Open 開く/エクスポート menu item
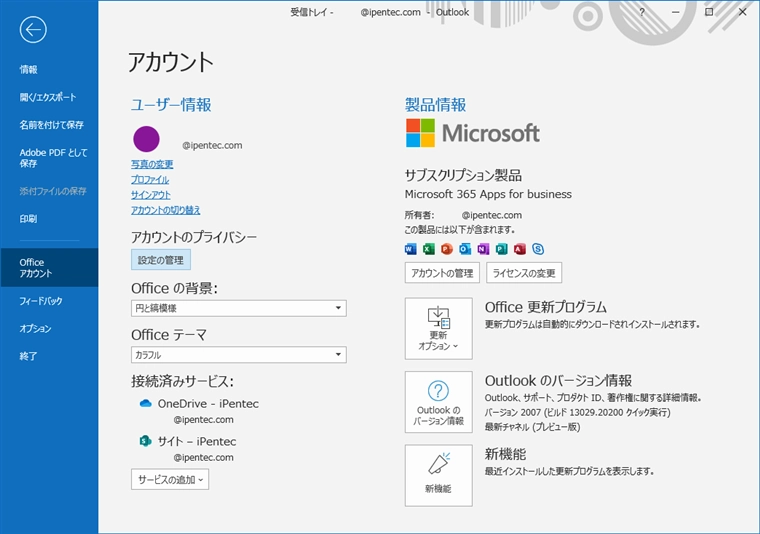The height and width of the screenshot is (534, 760). pyautogui.click(x=49, y=97)
